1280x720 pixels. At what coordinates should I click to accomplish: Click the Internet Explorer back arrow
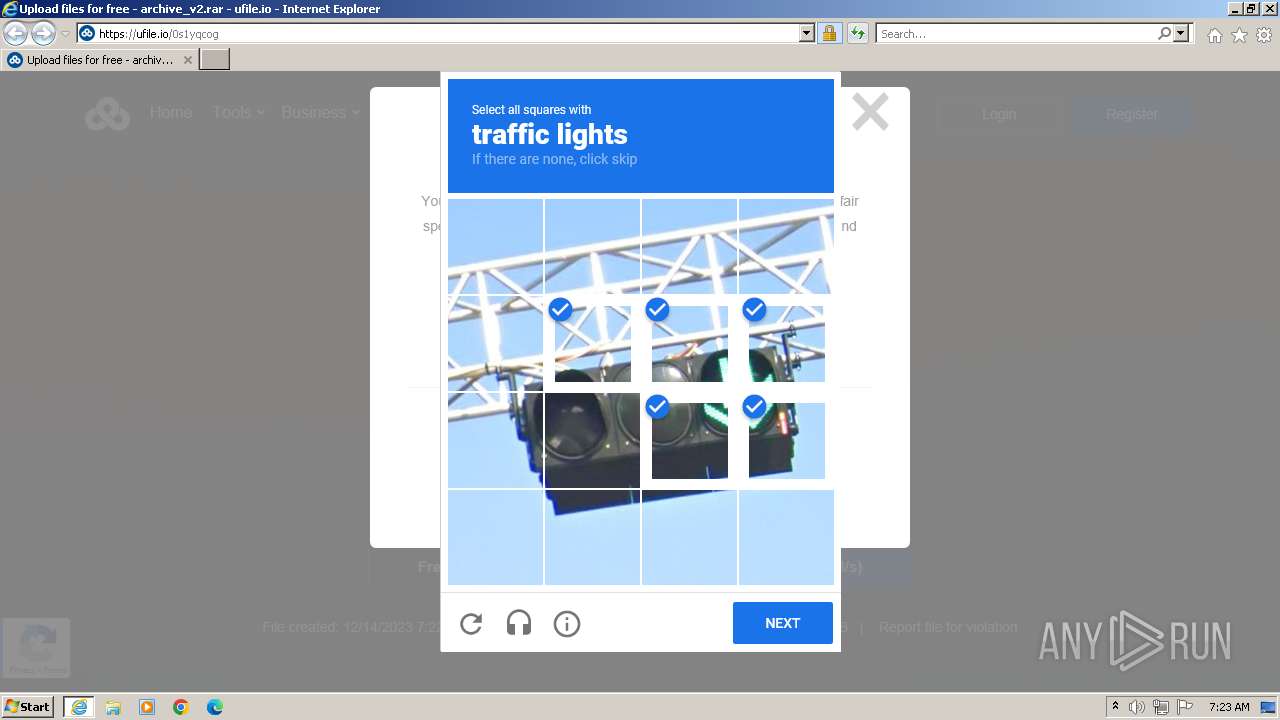coord(16,34)
